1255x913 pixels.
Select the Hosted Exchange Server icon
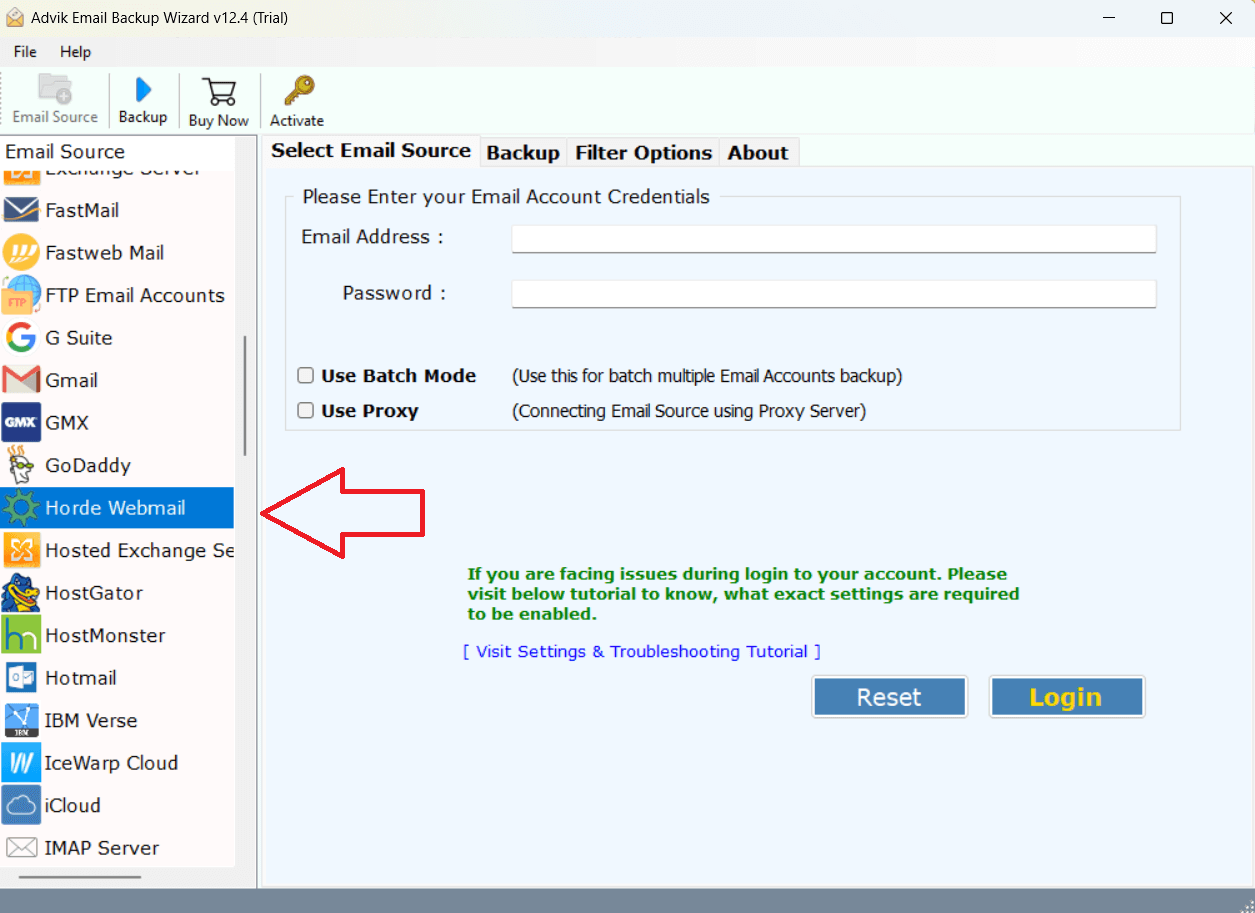click(21, 550)
